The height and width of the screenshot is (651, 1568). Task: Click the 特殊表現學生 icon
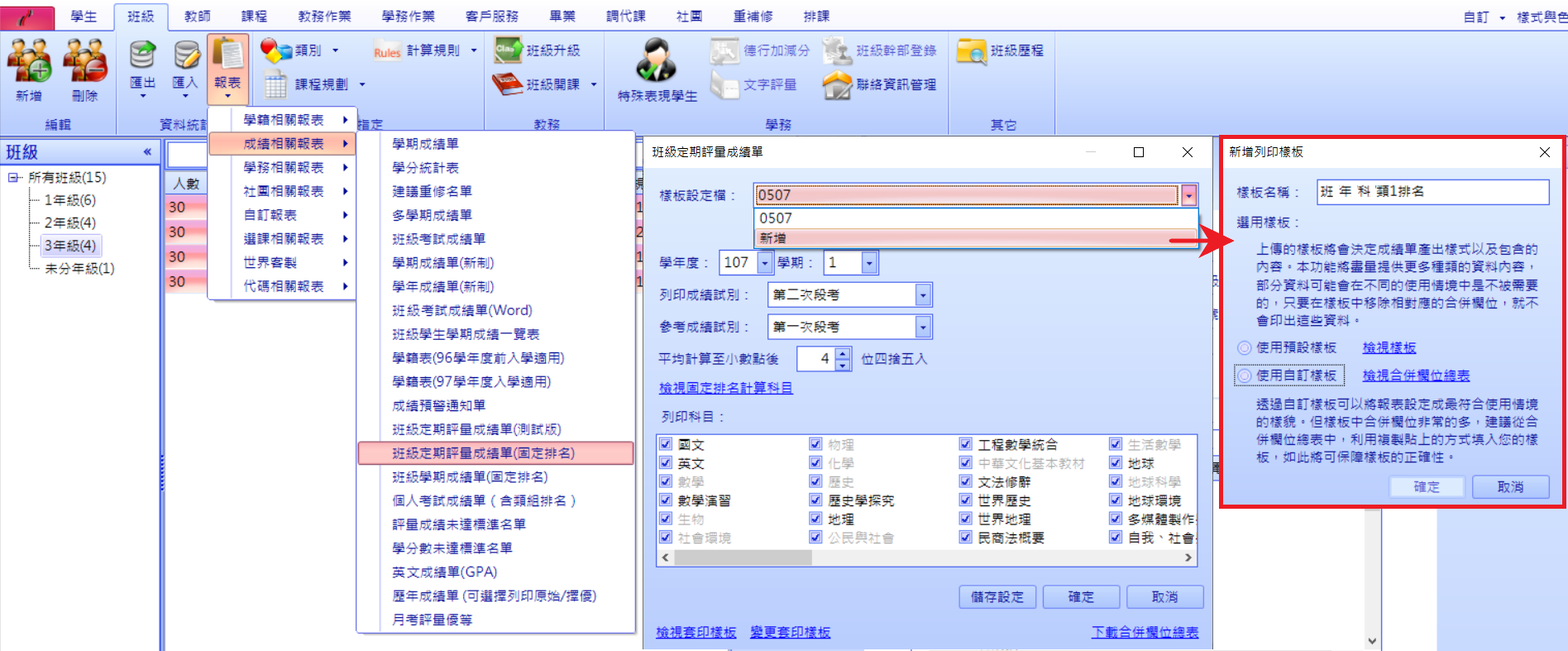pyautogui.click(x=657, y=60)
